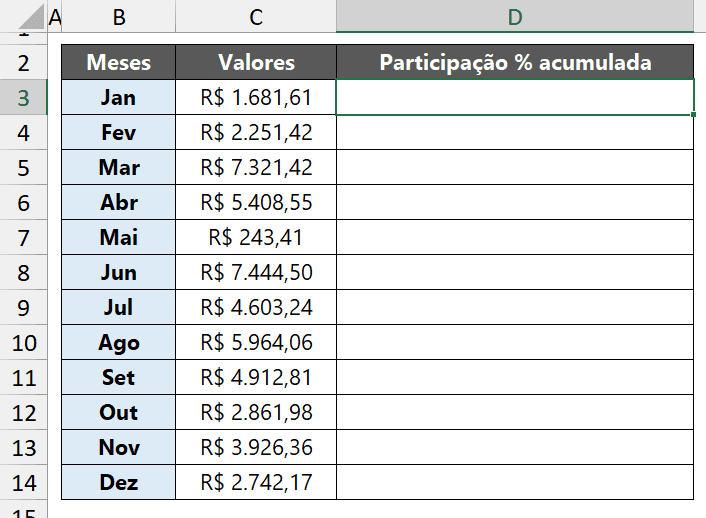706x518 pixels.
Task: Select row 7 header
Action: click(23, 238)
